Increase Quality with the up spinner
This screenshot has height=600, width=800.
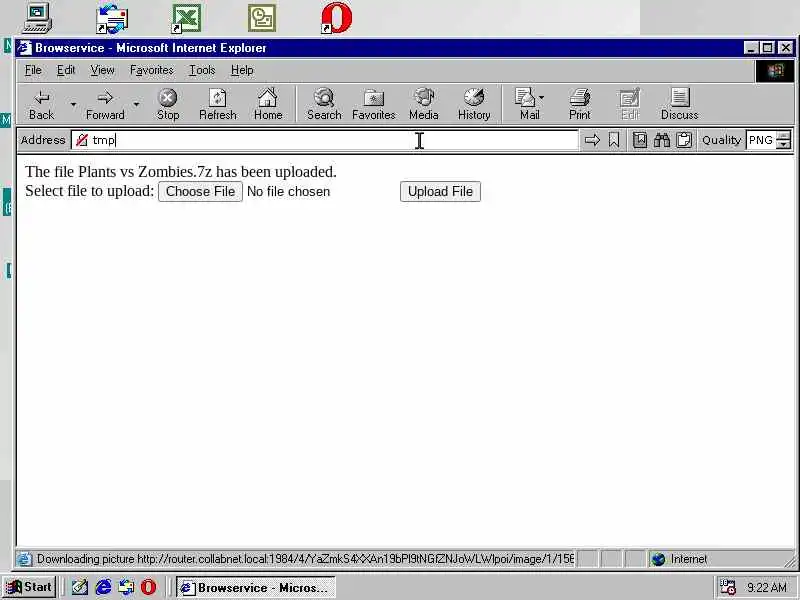[x=783, y=135]
